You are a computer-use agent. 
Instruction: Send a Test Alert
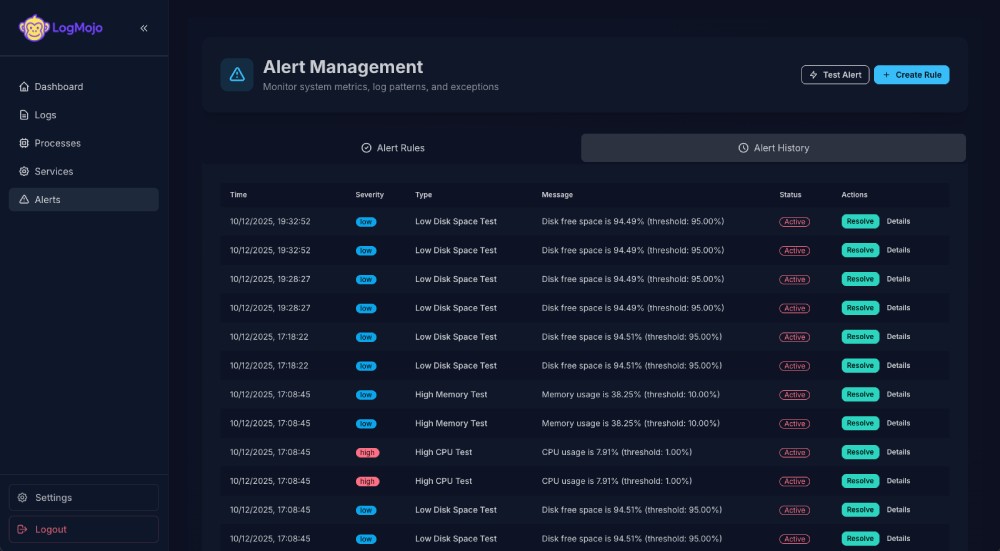835,75
